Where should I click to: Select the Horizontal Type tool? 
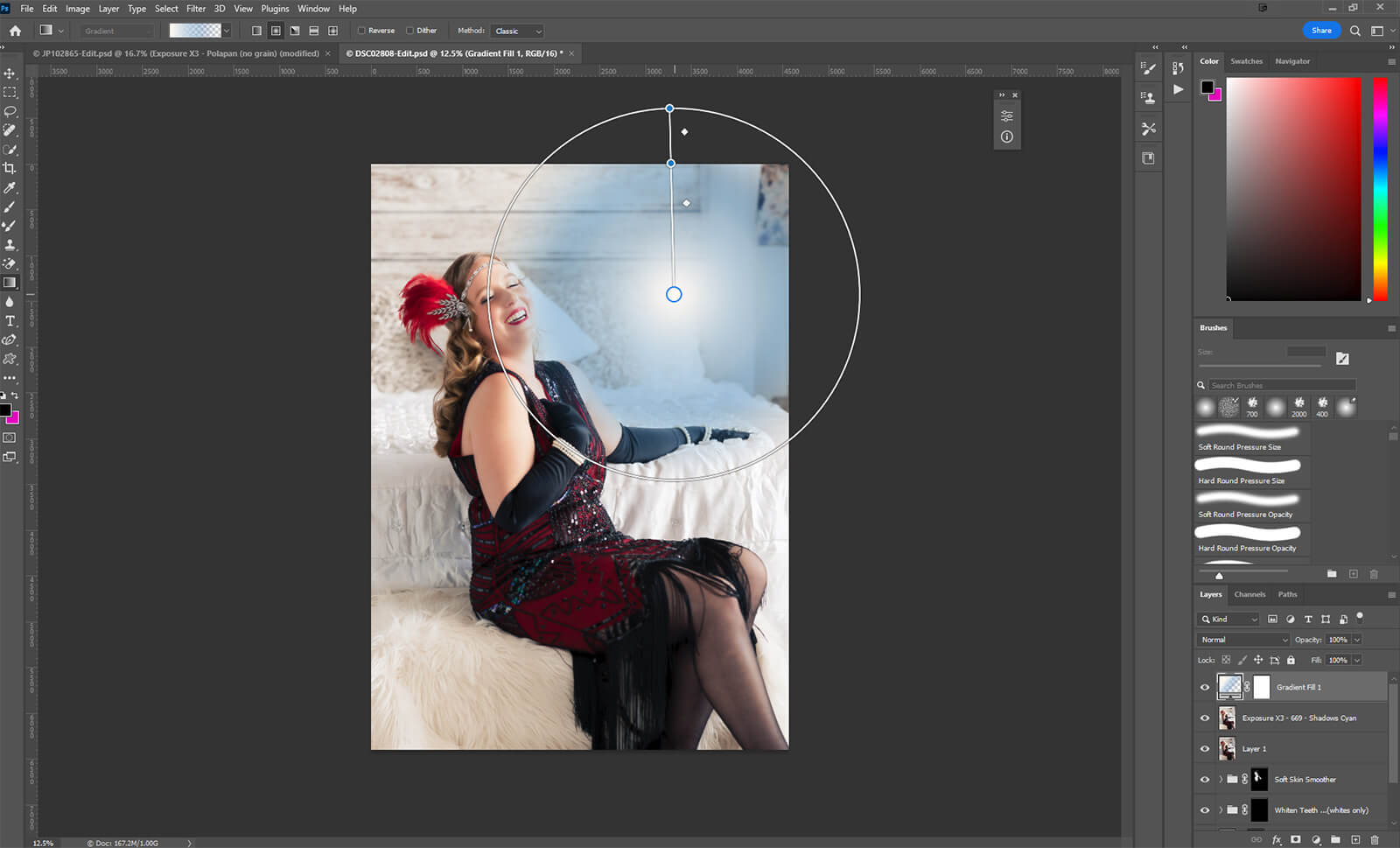coord(10,321)
